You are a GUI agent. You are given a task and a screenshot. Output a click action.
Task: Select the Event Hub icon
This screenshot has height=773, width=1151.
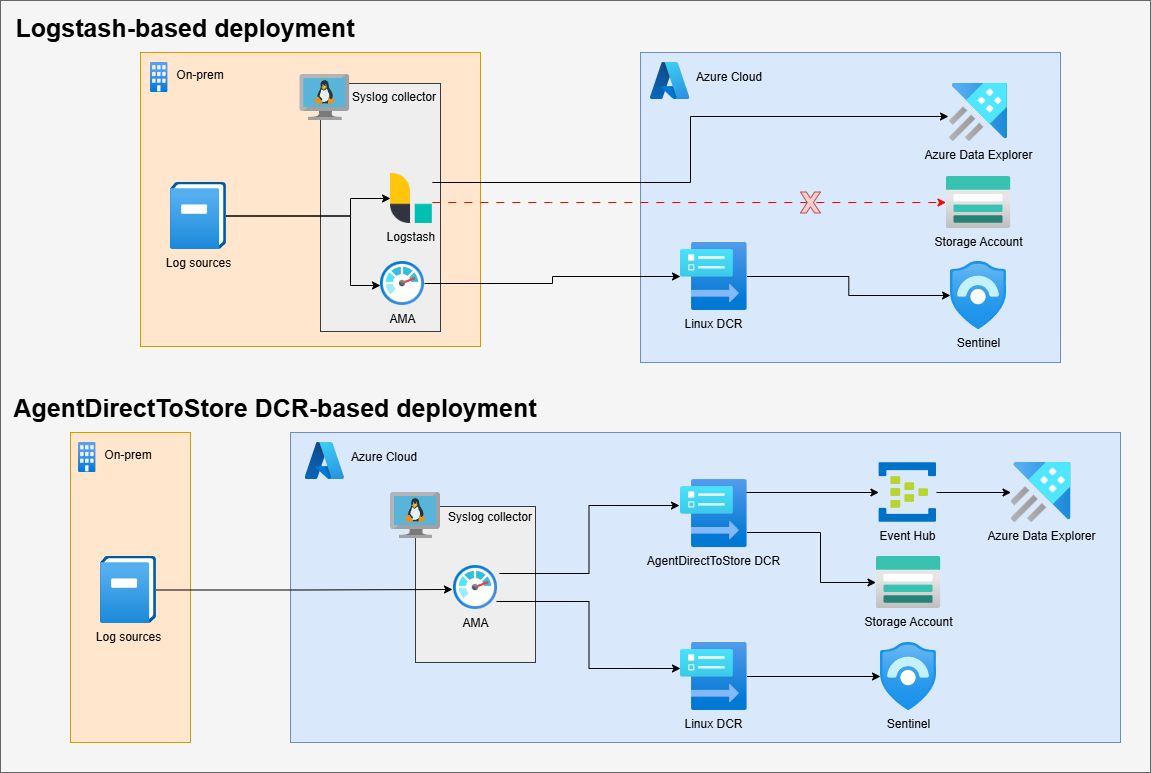click(x=907, y=492)
